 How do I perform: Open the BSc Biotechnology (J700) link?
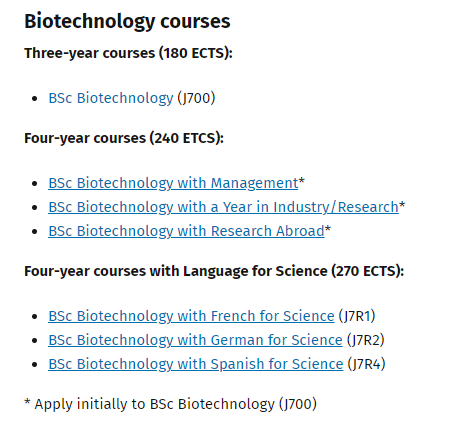(x=111, y=98)
